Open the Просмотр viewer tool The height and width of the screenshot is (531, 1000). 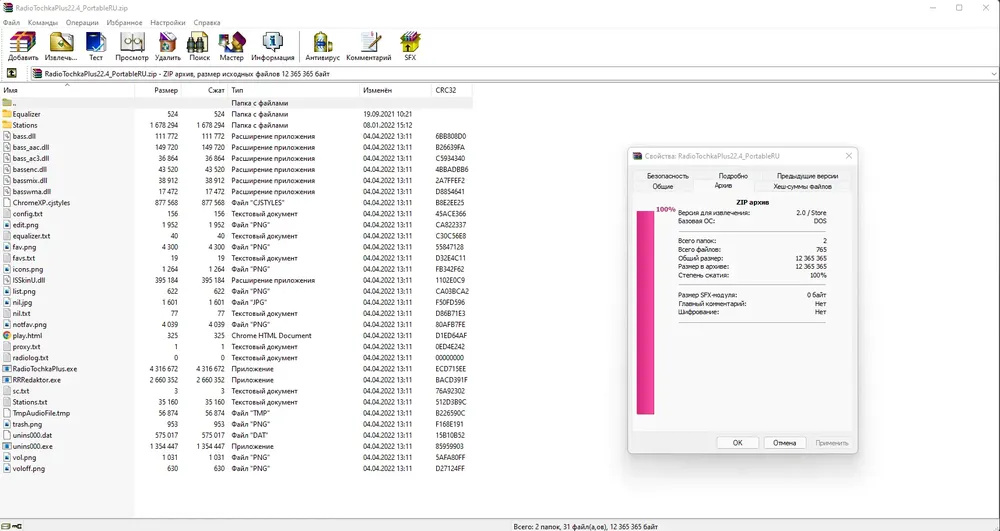(x=132, y=46)
